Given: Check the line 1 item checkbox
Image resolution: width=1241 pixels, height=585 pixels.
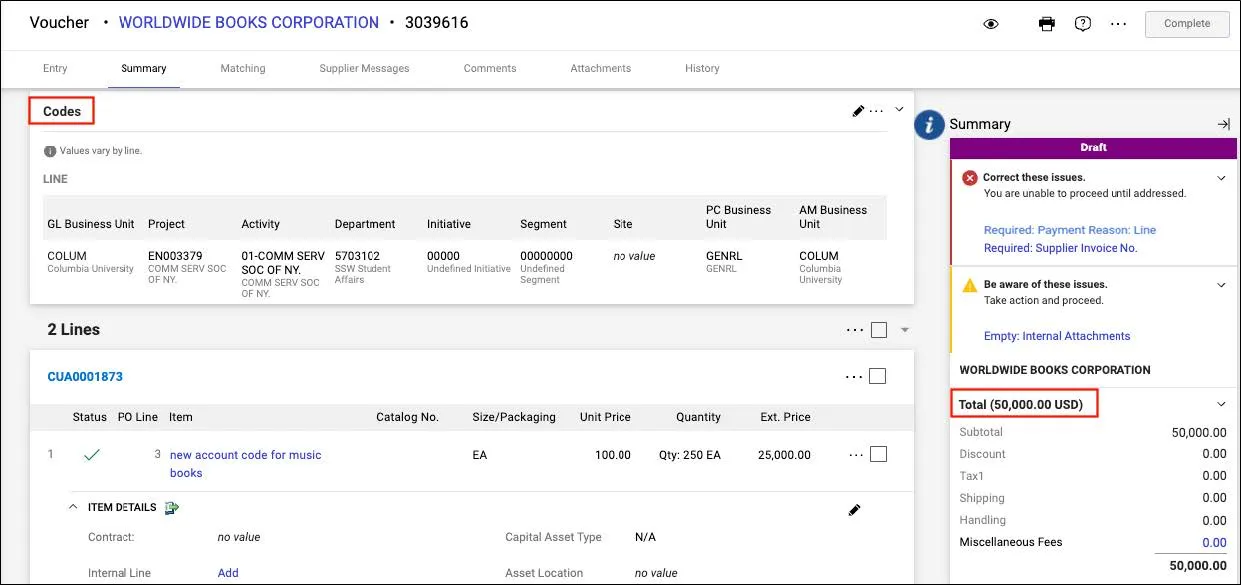Looking at the screenshot, I should tap(878, 455).
